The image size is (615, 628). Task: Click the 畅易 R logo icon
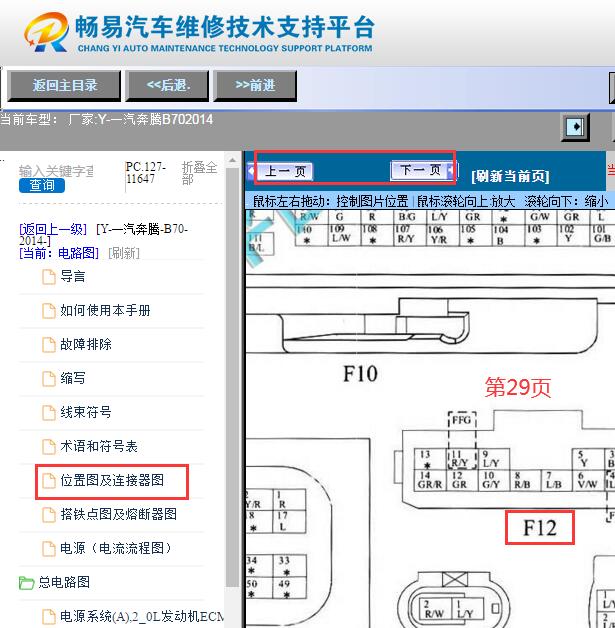click(46, 32)
